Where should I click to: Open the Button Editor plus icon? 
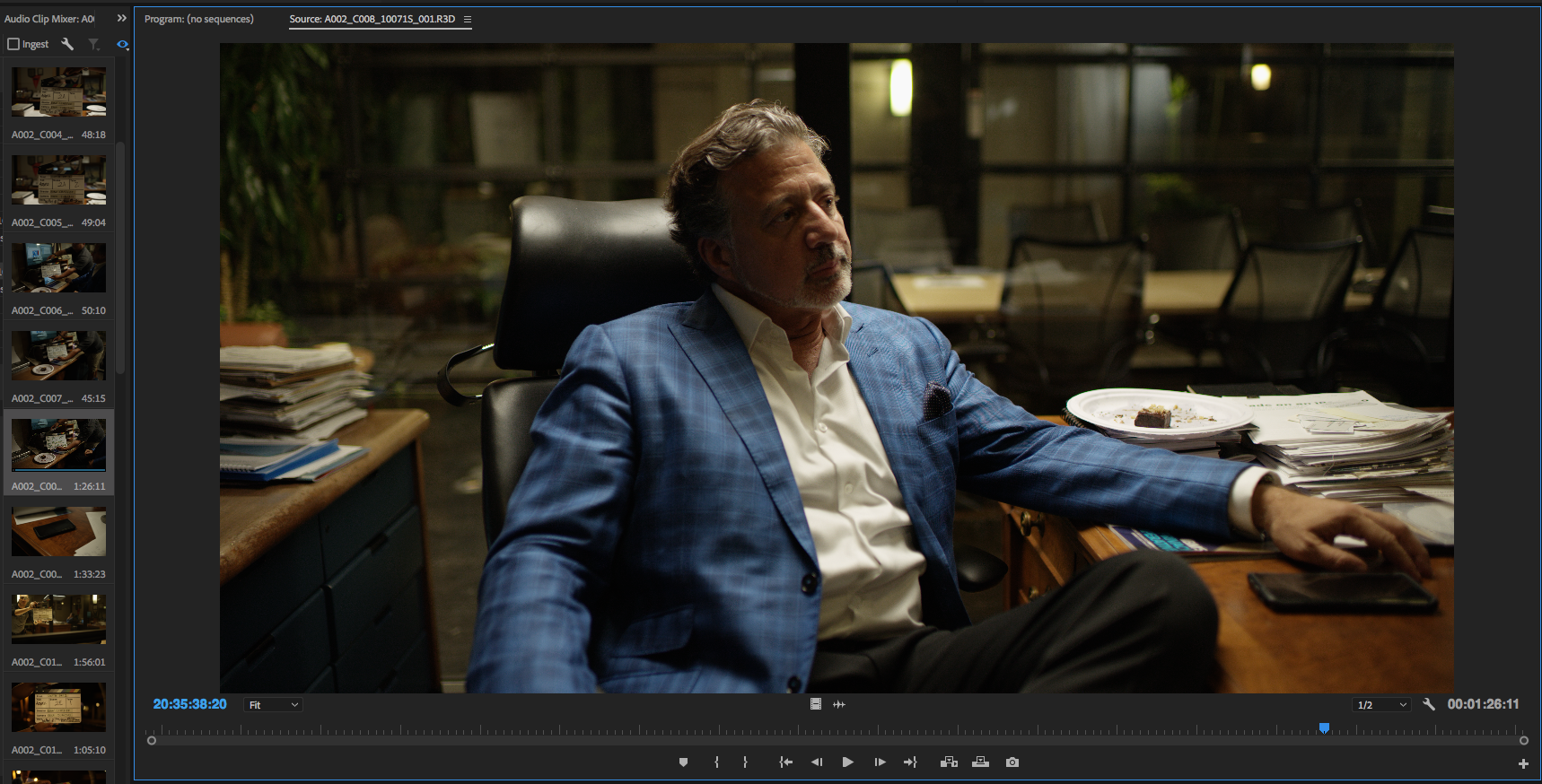tap(1523, 763)
